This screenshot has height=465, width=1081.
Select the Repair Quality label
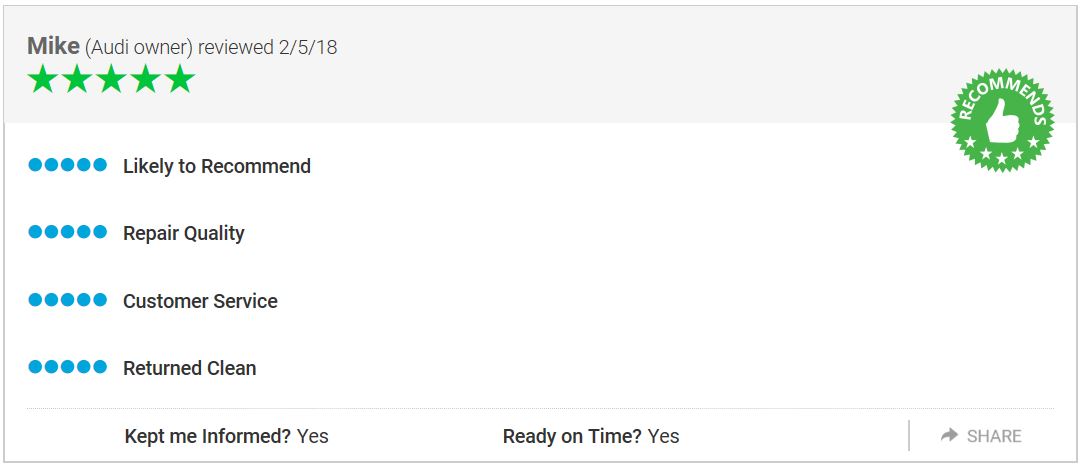point(184,233)
